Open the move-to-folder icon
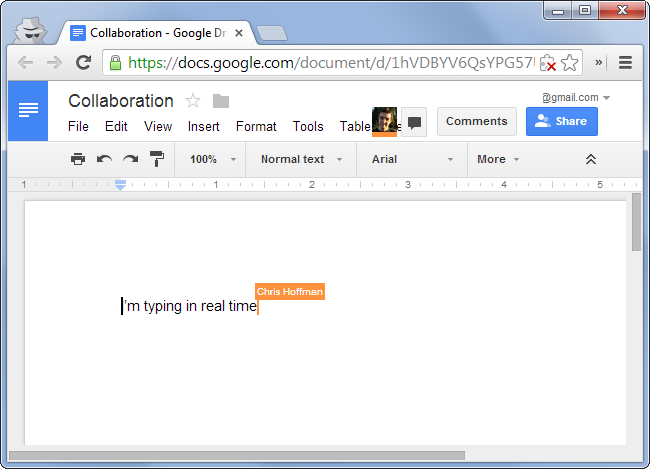This screenshot has width=650, height=469. [x=221, y=101]
